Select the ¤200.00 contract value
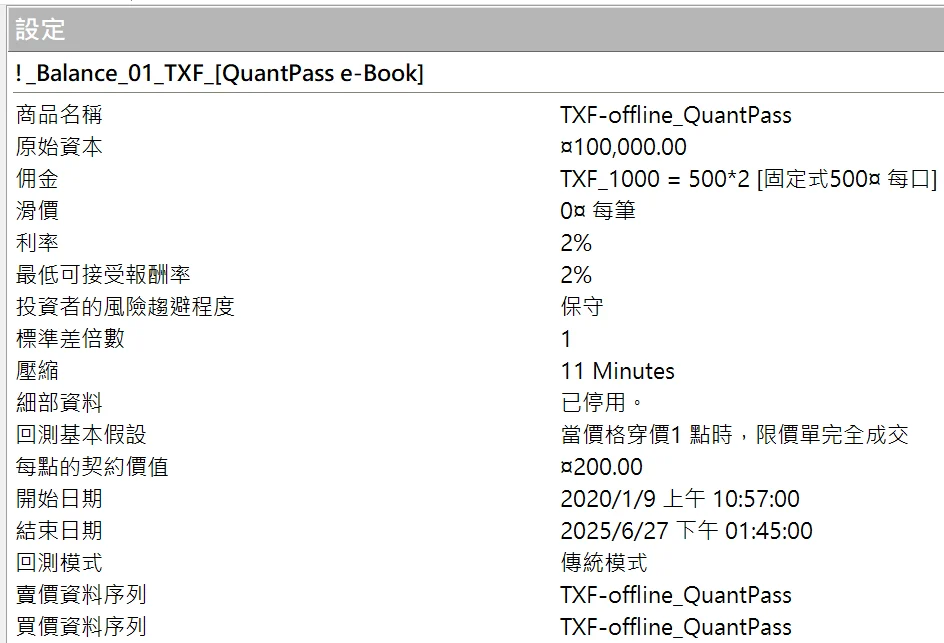Screen dimensions: 944x643 point(601,467)
